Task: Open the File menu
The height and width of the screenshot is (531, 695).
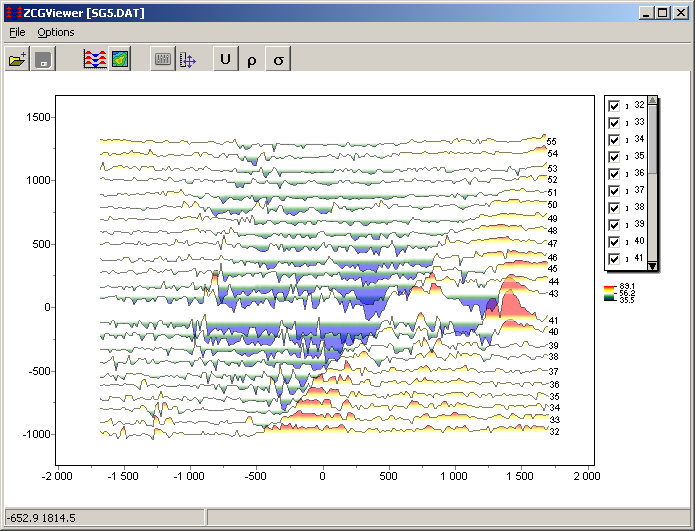Action: click(17, 32)
